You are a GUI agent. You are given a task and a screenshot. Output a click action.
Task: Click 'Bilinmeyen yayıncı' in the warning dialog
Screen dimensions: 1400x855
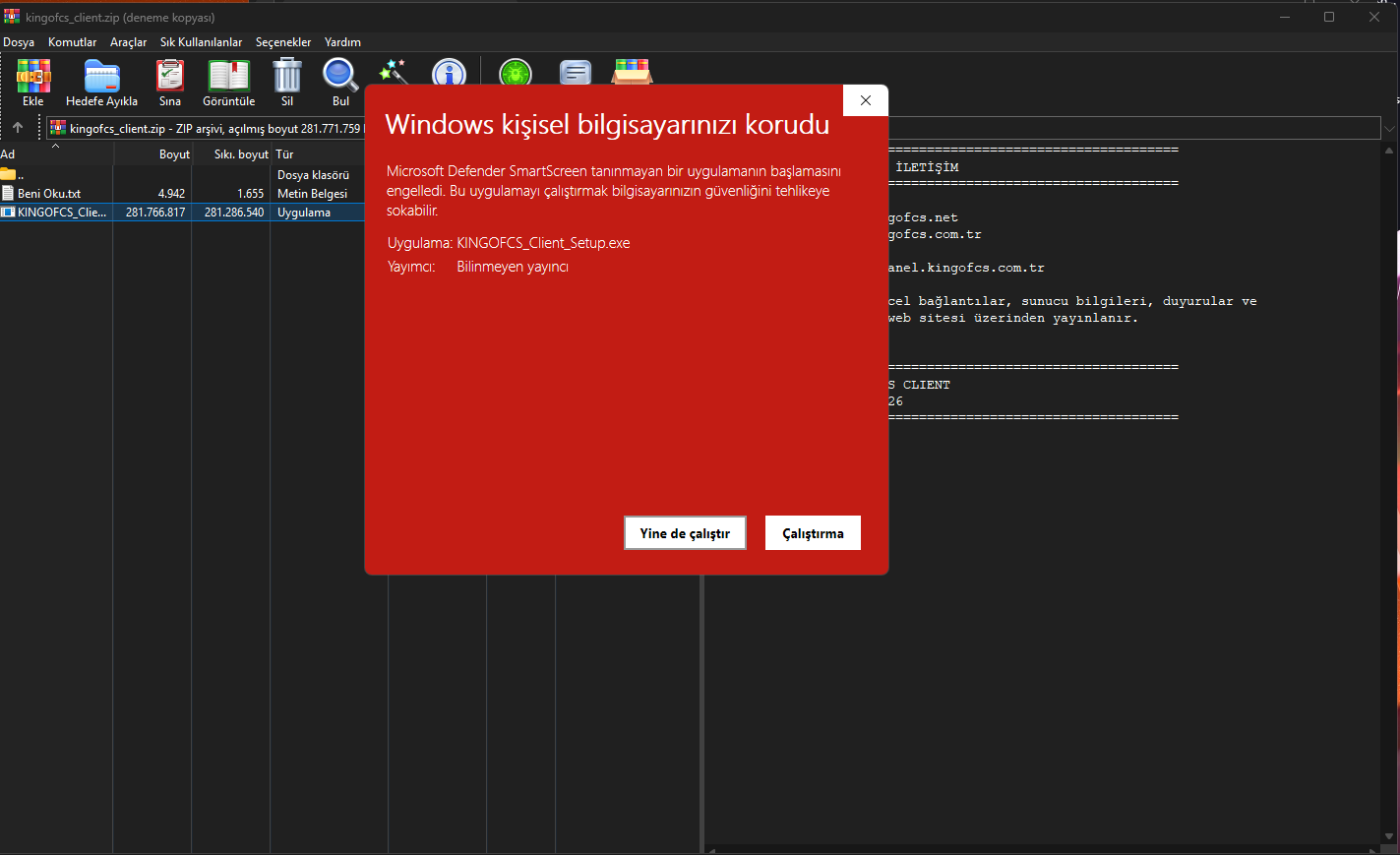513,267
